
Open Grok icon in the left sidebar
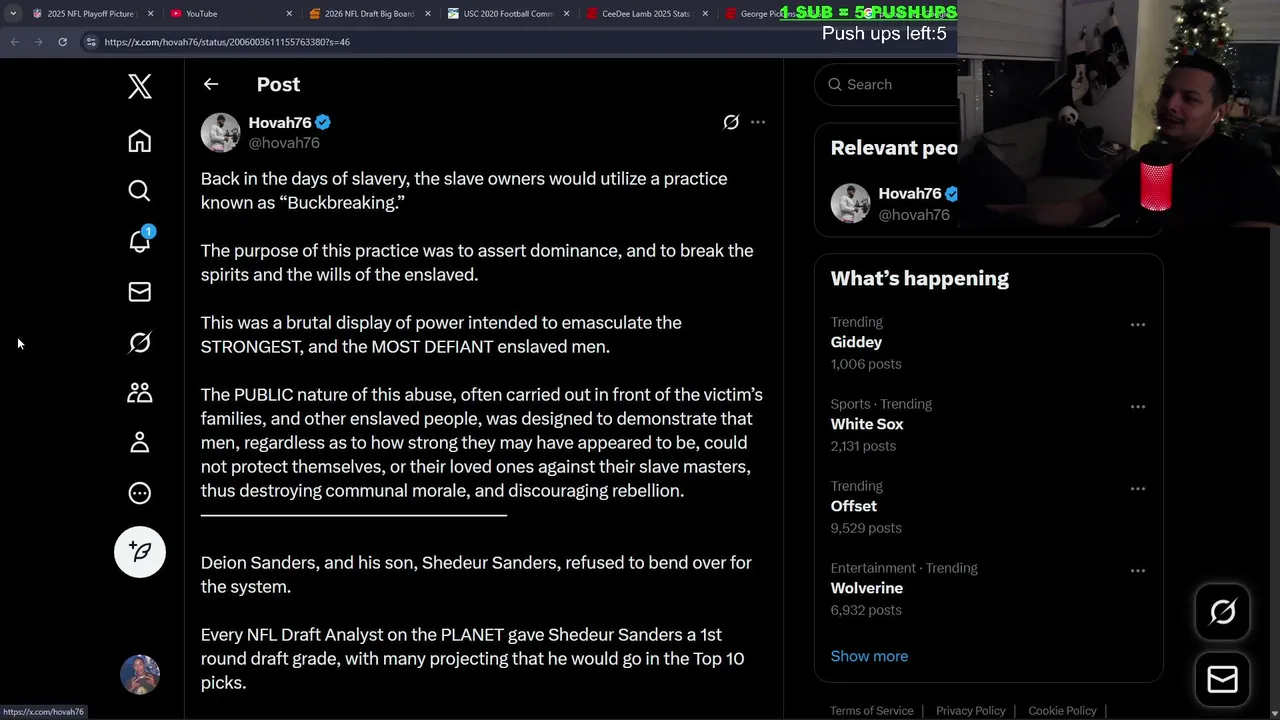(x=140, y=342)
